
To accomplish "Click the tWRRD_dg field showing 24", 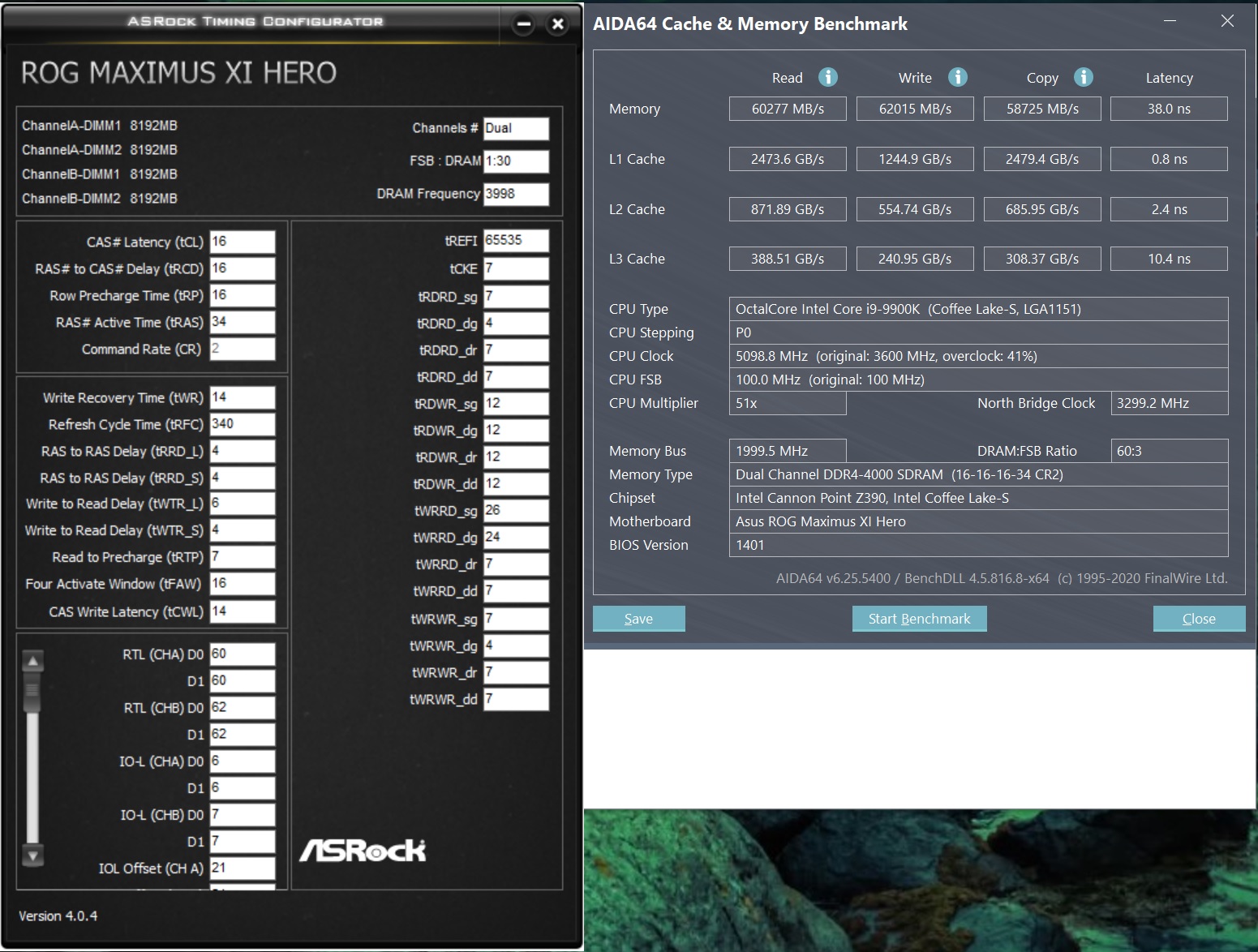I will [516, 538].
